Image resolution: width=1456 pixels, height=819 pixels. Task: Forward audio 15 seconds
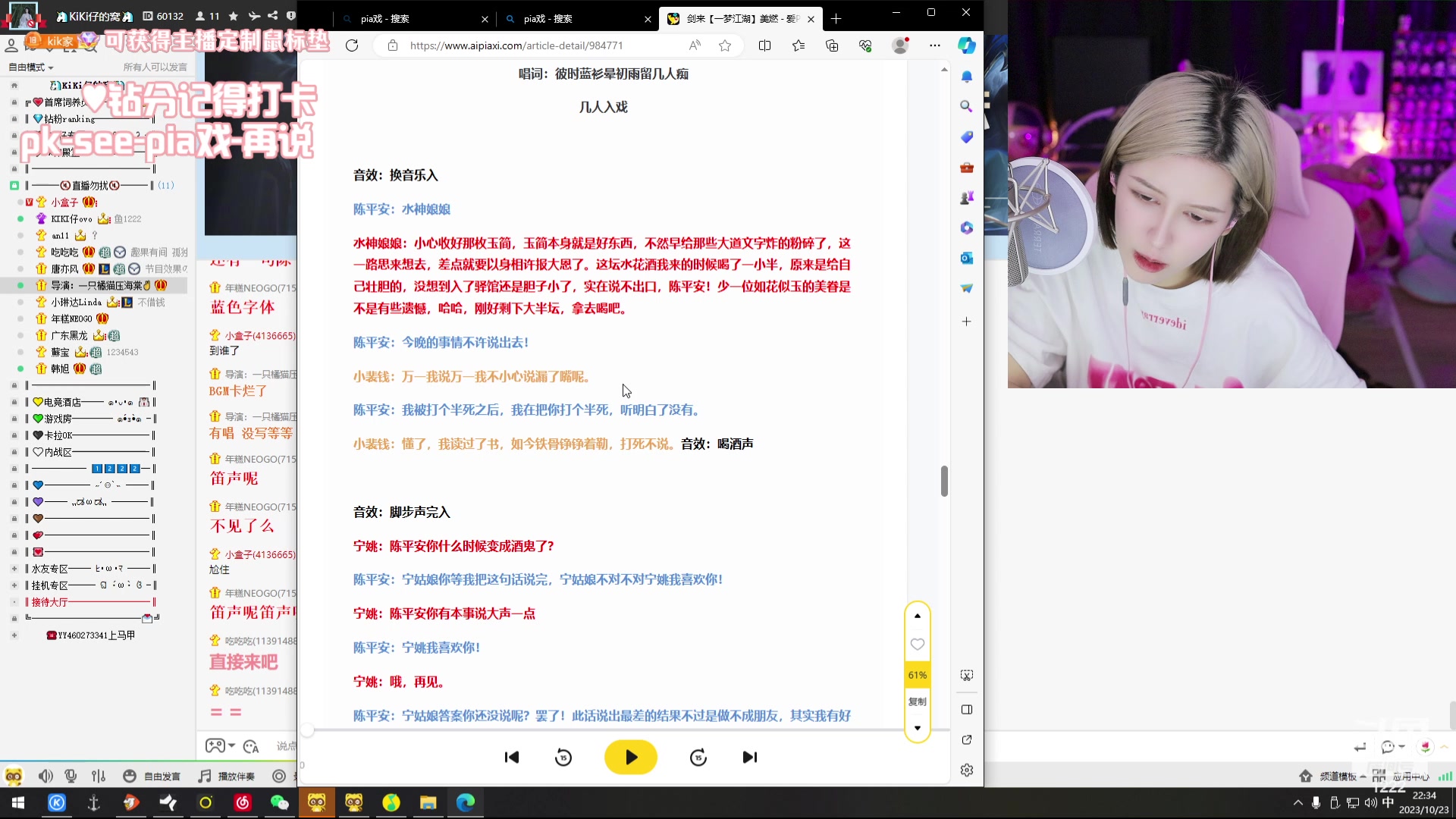[x=698, y=757]
